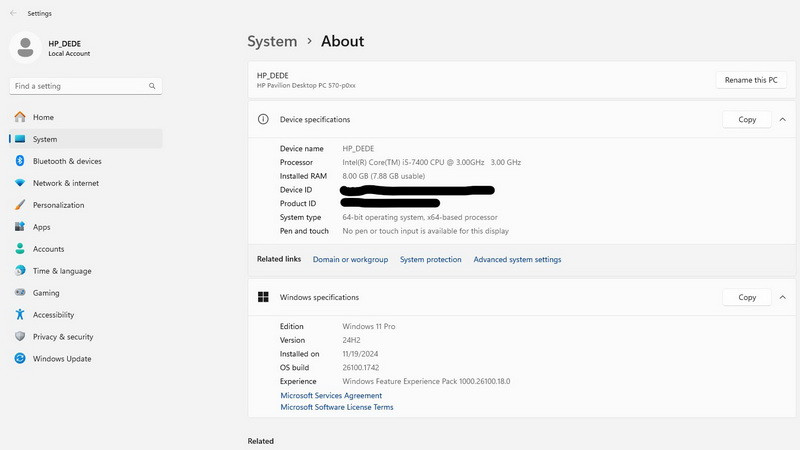Click the Windows logo icon in specifications

[263, 297]
